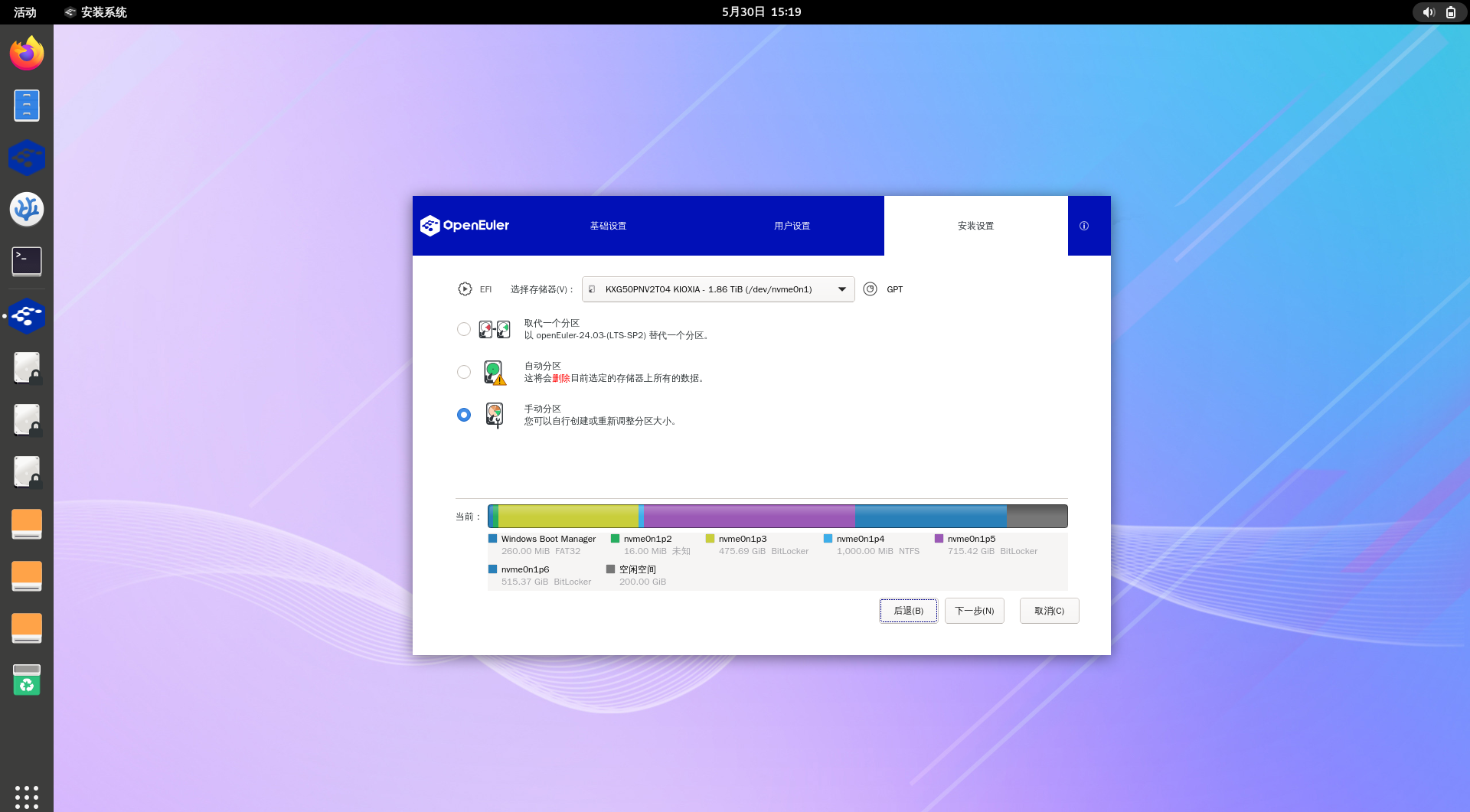Open the trash recycle bin icon
This screenshot has width=1470, height=812.
coord(27,680)
